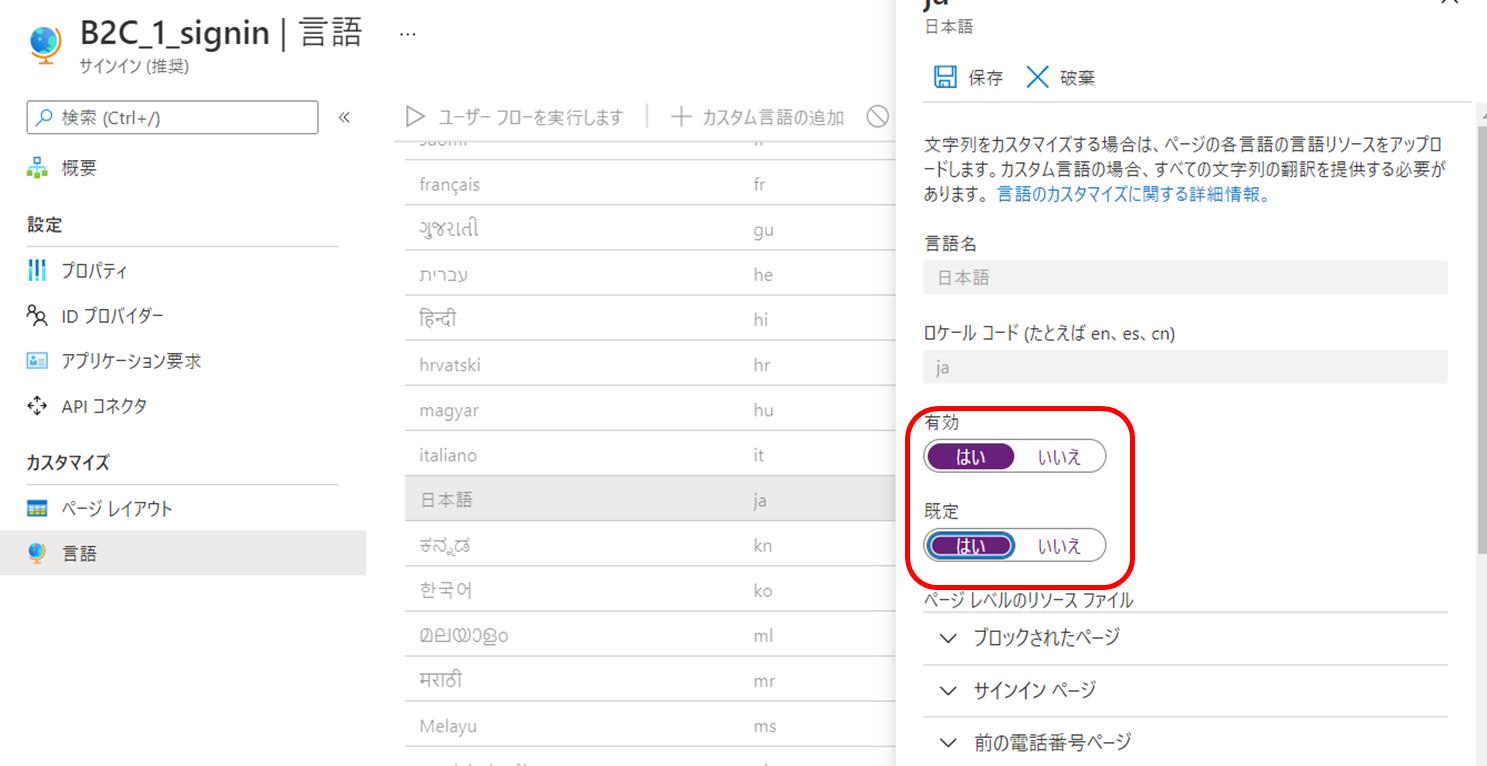Image resolution: width=1487 pixels, height=766 pixels.
Task: Click the API コネクタ arrows icon
Action: tap(37, 406)
